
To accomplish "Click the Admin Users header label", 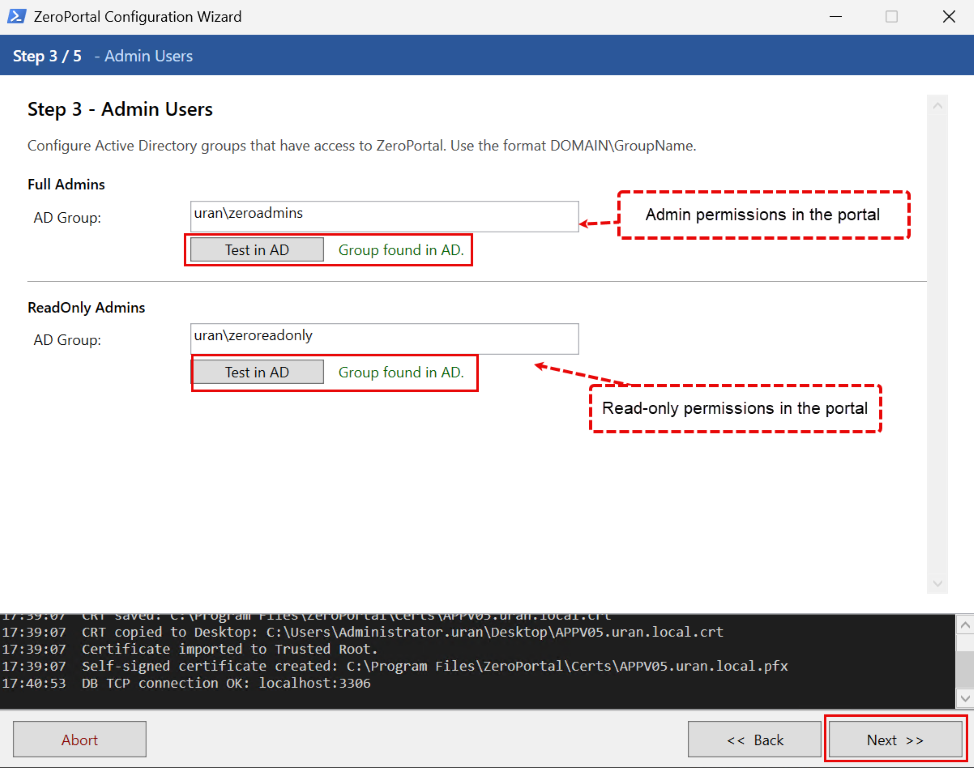I will 148,56.
